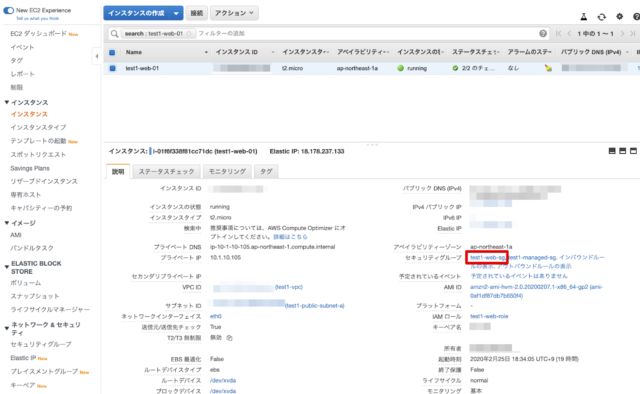Open the test1-public-subnet-a link
This screenshot has height=394, width=640.
314,306
